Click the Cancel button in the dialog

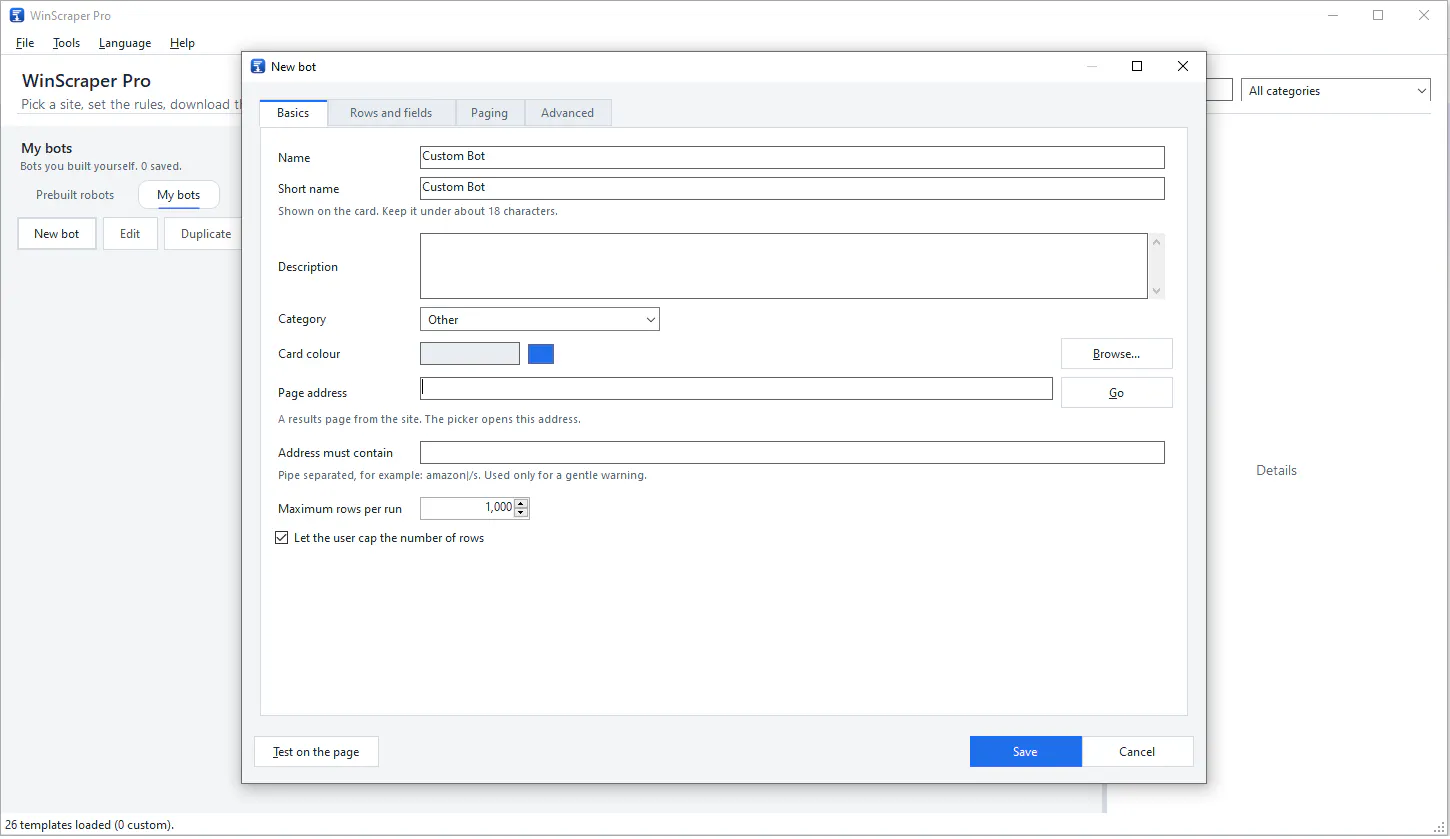(1137, 752)
